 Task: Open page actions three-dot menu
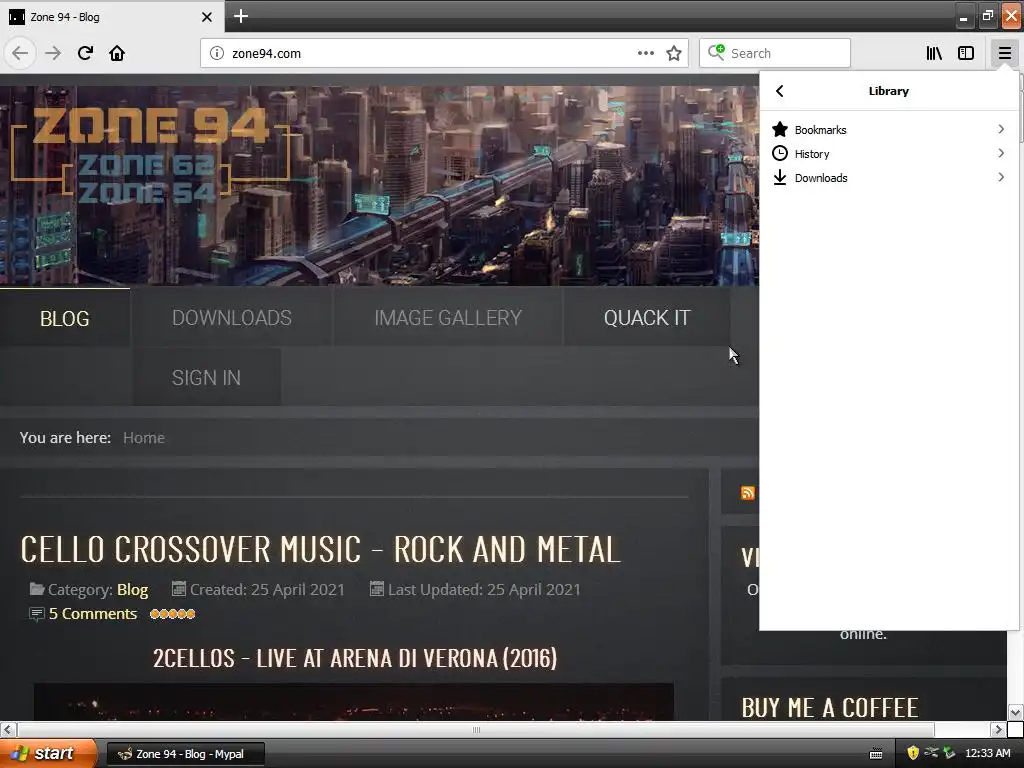tap(646, 54)
